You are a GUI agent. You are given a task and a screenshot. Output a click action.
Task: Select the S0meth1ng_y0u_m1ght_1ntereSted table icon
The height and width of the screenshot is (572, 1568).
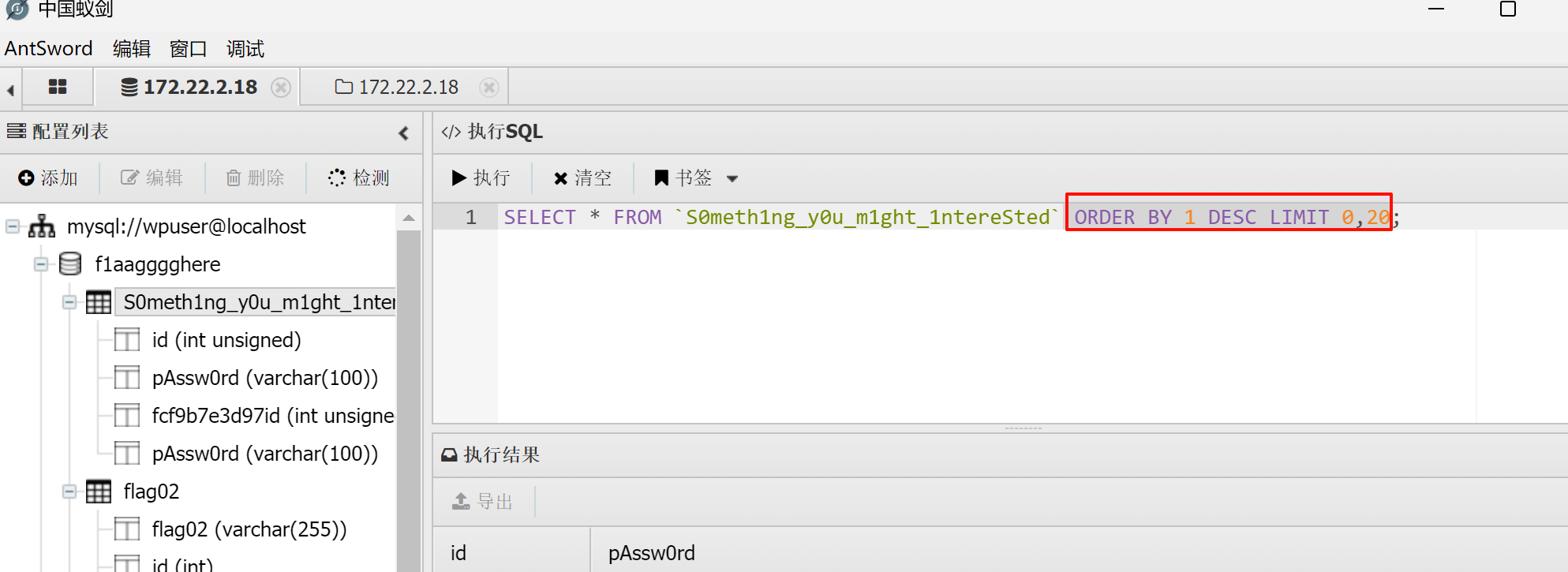tap(99, 303)
